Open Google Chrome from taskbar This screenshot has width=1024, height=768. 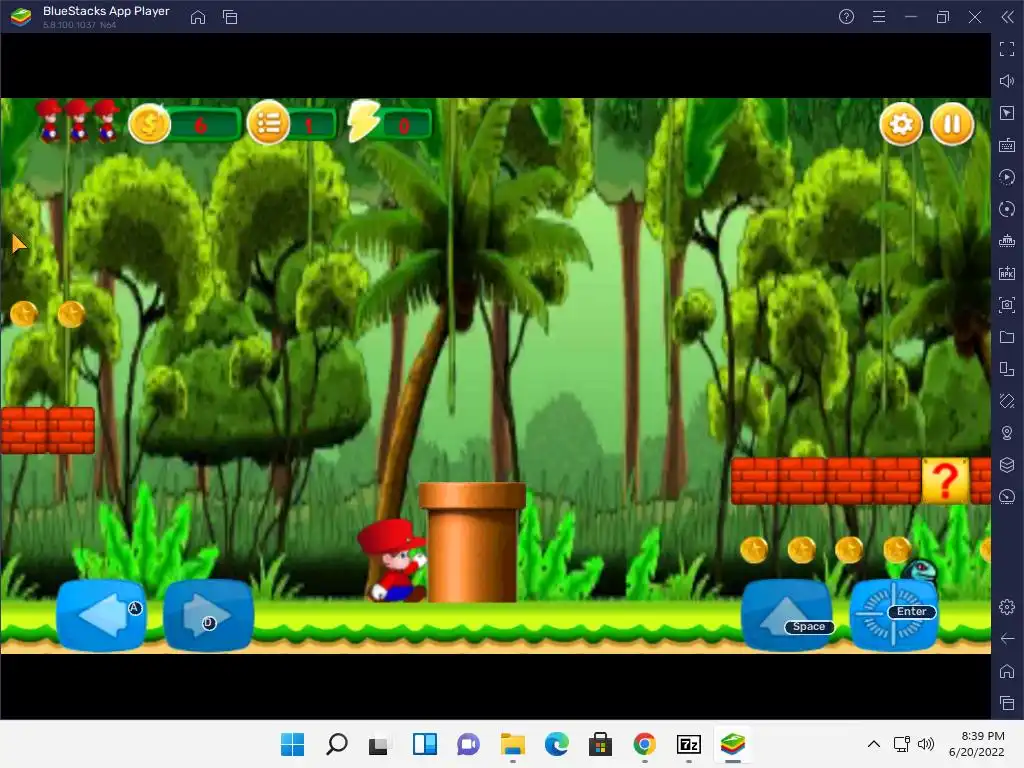645,744
